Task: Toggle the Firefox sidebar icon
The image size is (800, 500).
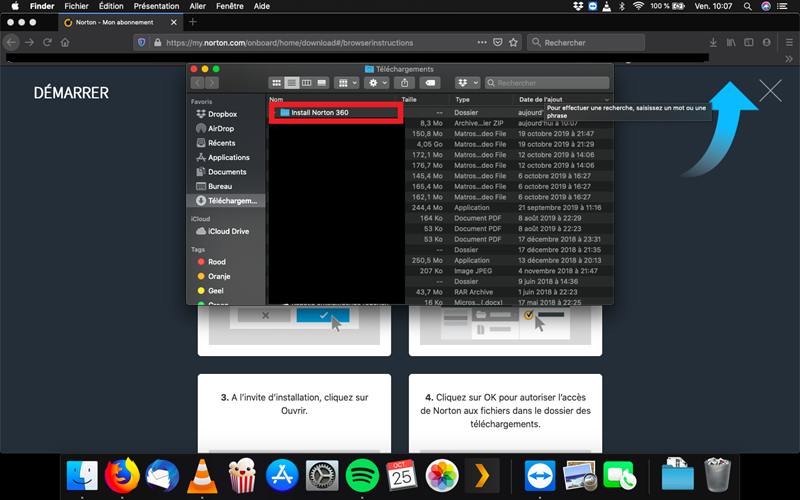Action: [x=748, y=42]
